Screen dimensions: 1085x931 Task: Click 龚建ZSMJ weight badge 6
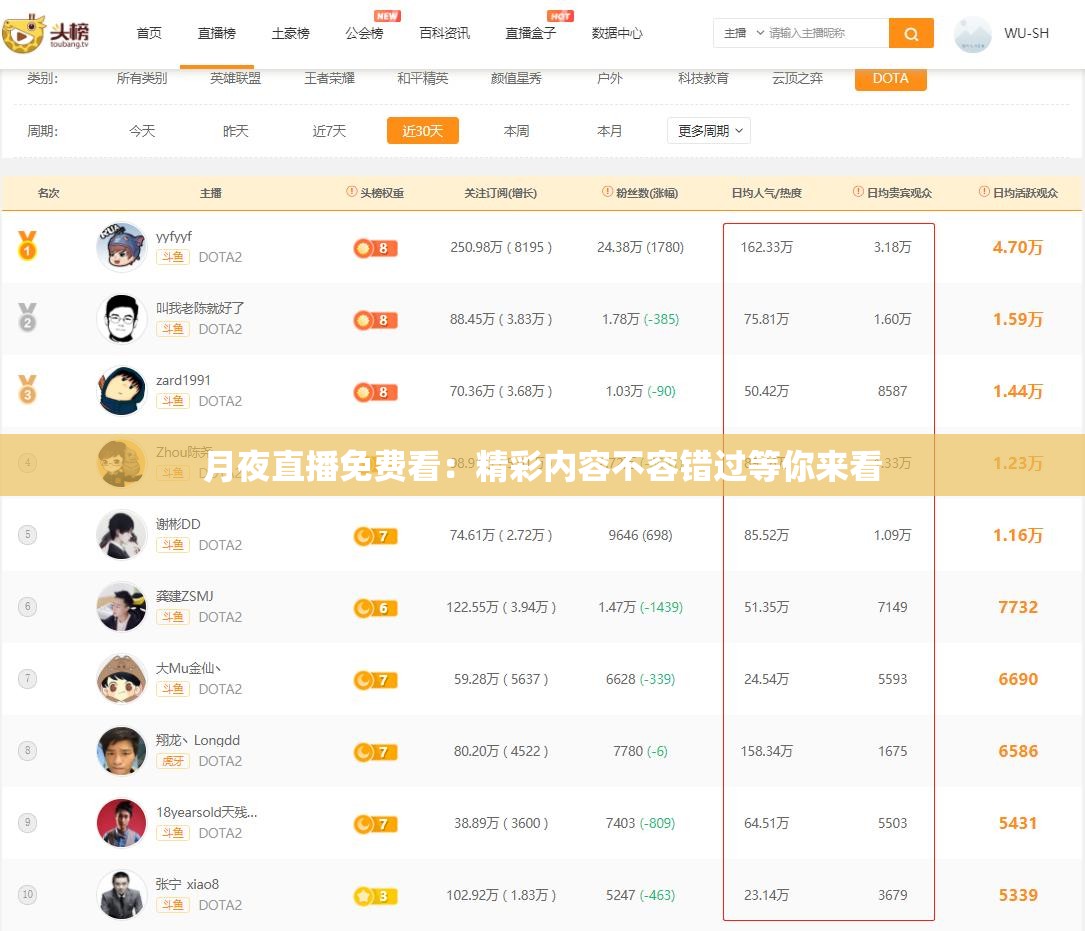(375, 608)
